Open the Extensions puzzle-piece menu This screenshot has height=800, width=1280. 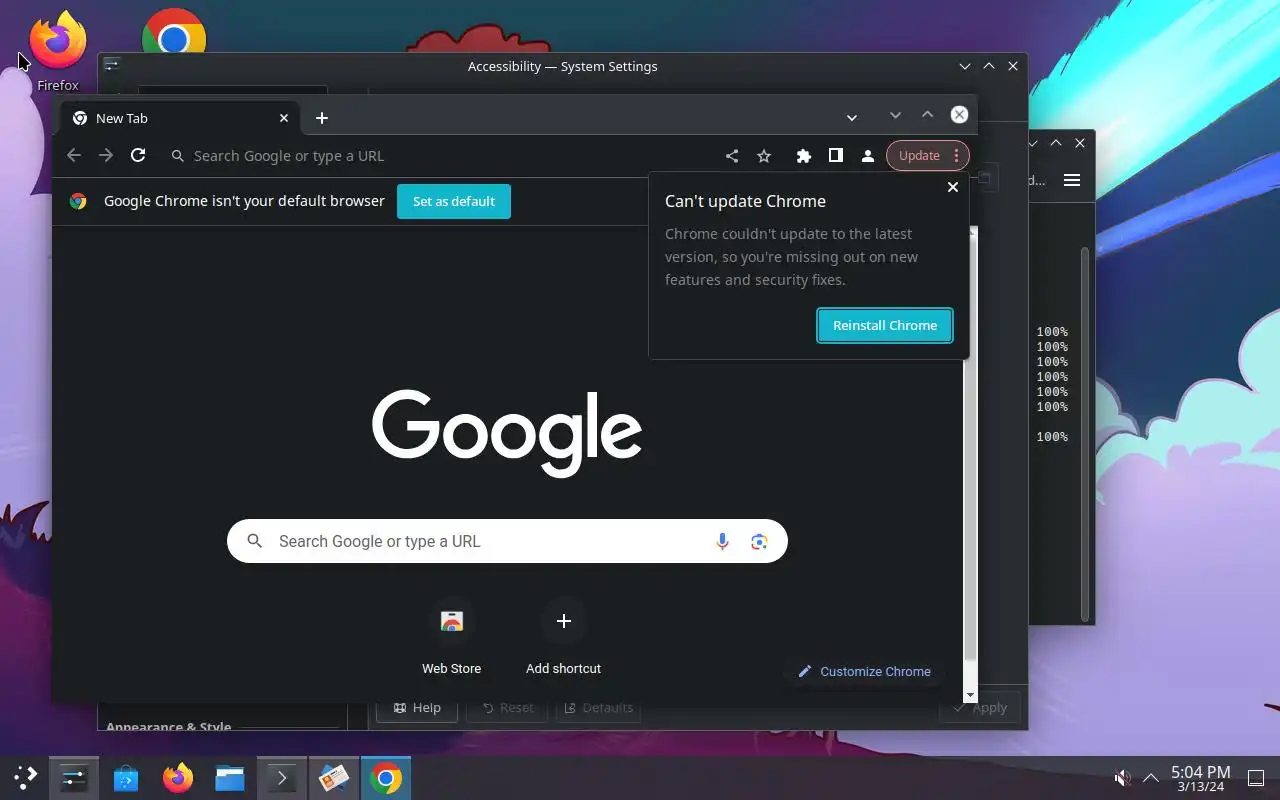tap(803, 156)
